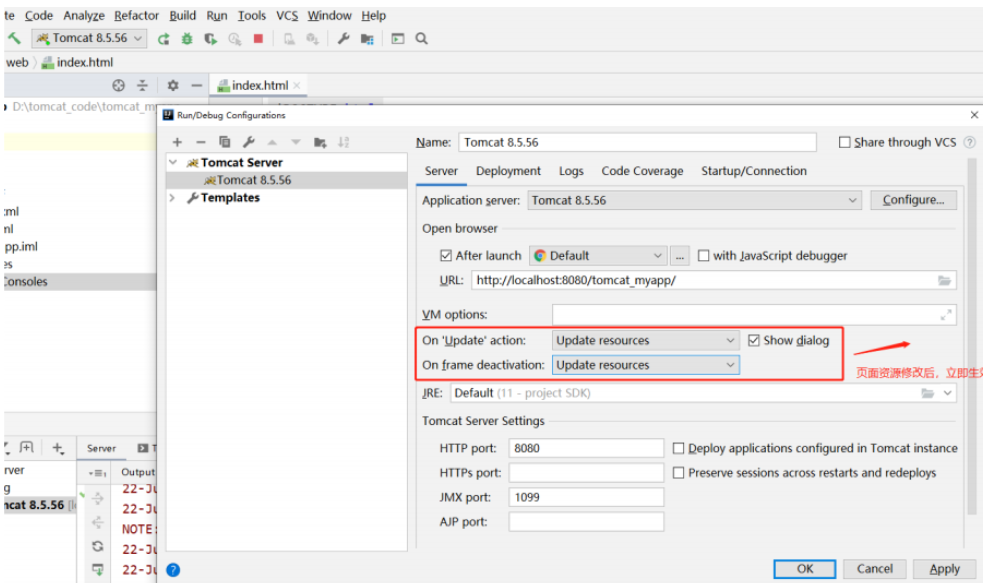The height and width of the screenshot is (583, 983).
Task: Click the collapse all icon in project panel
Action: click(142, 85)
